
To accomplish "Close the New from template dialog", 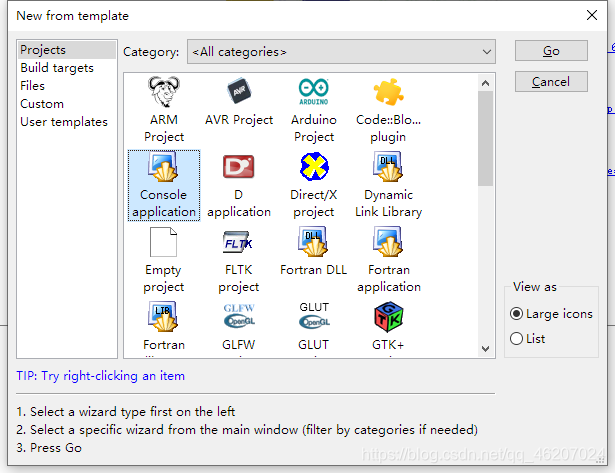I will pos(591,15).
